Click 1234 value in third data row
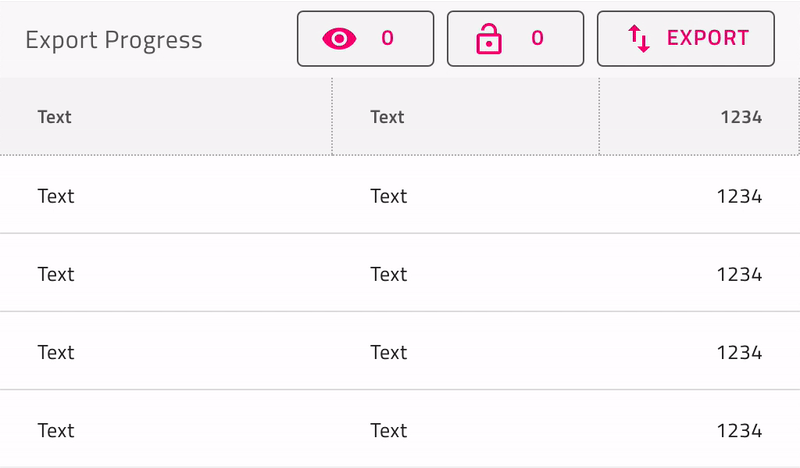Screen dimensions: 800x468 click(x=739, y=352)
